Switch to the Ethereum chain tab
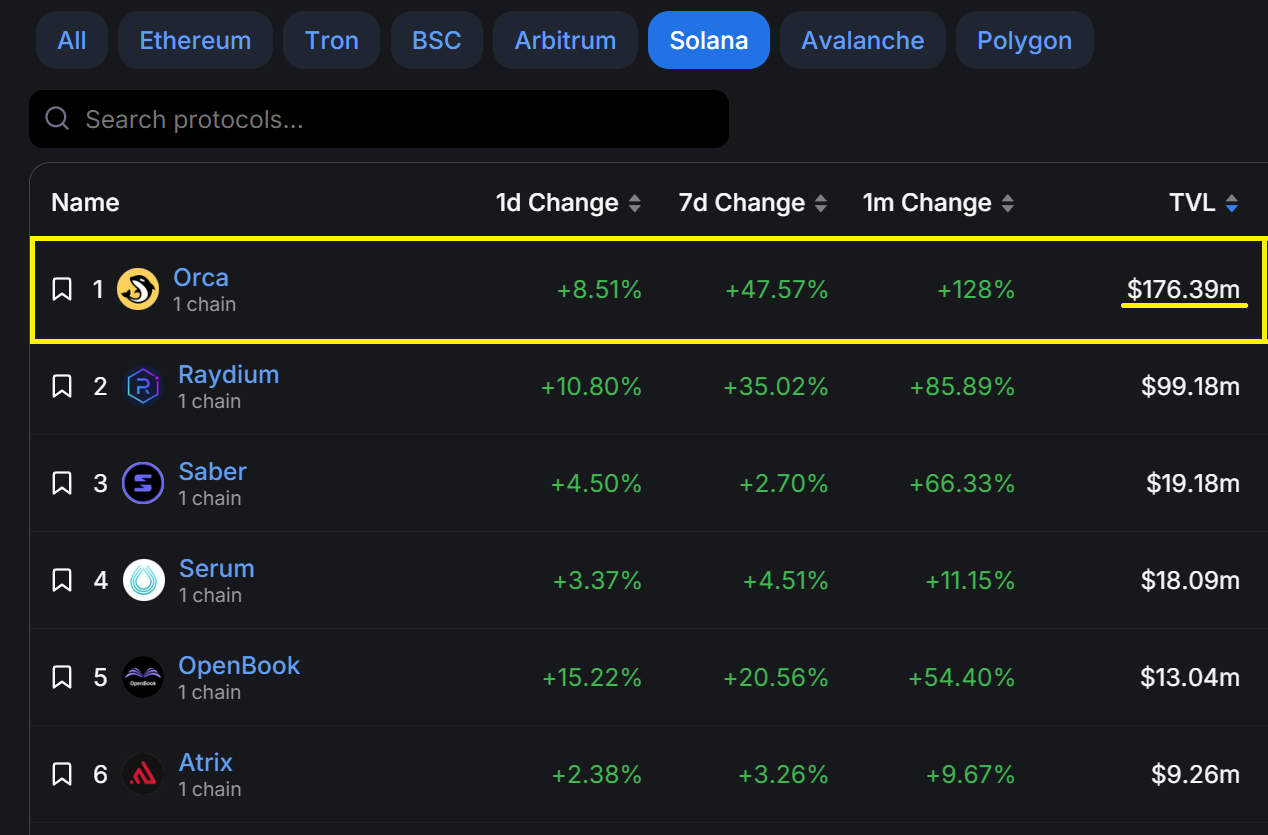The width and height of the screenshot is (1268, 835). [195, 41]
